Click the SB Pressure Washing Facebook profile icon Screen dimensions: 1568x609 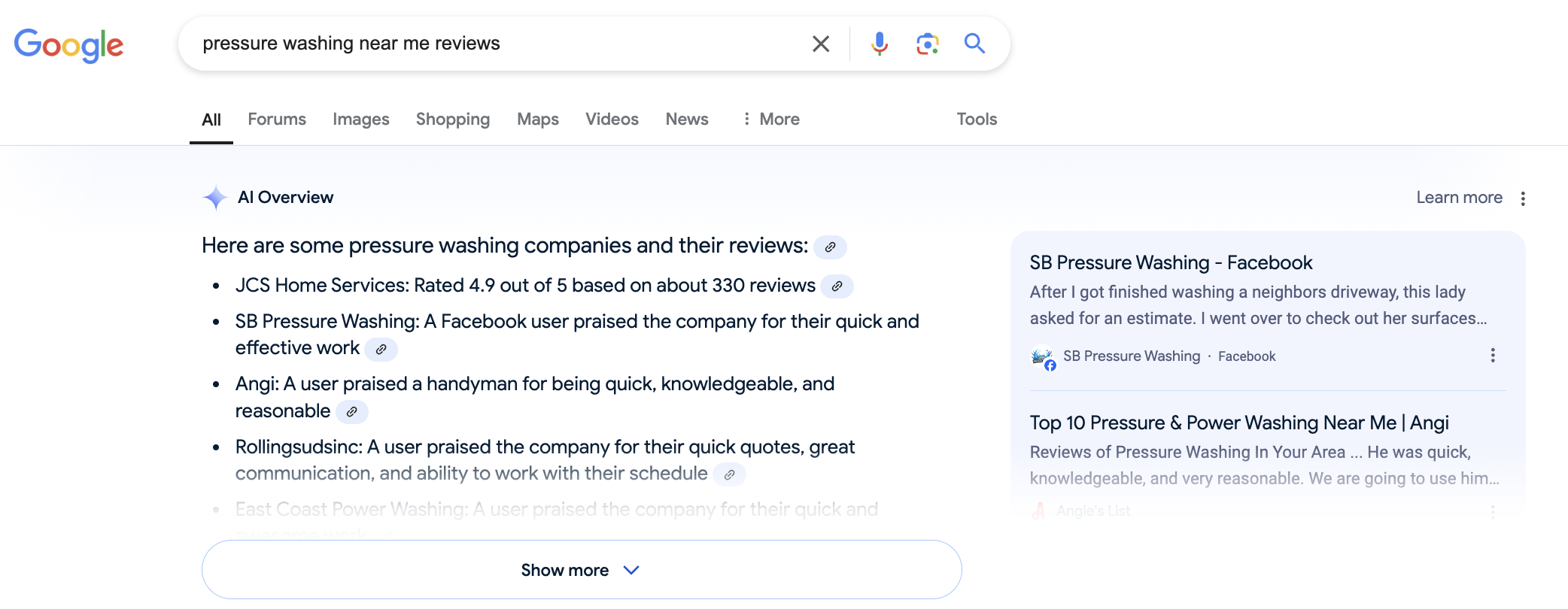(x=1043, y=356)
